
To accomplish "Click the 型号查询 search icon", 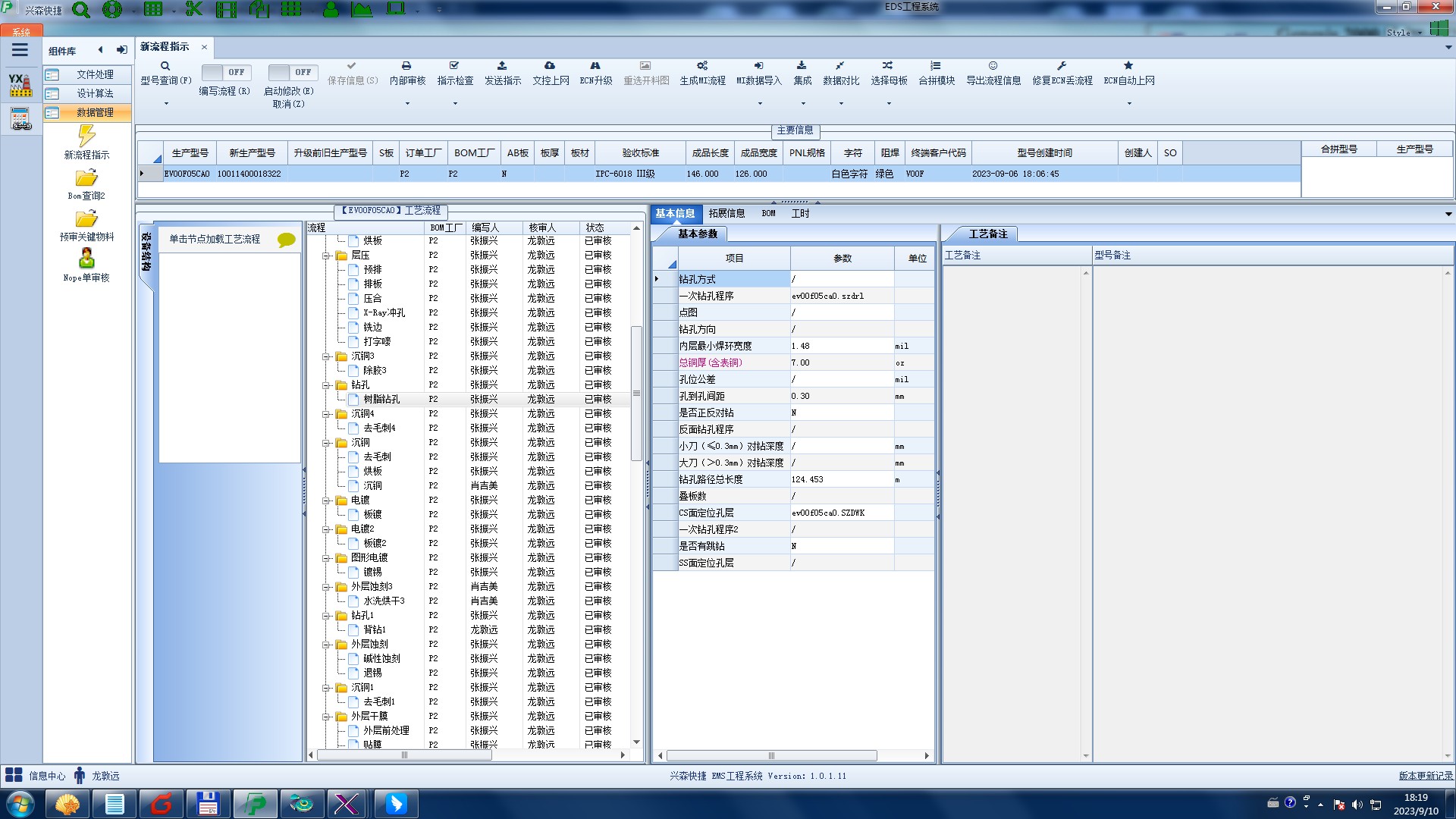I will [165, 66].
